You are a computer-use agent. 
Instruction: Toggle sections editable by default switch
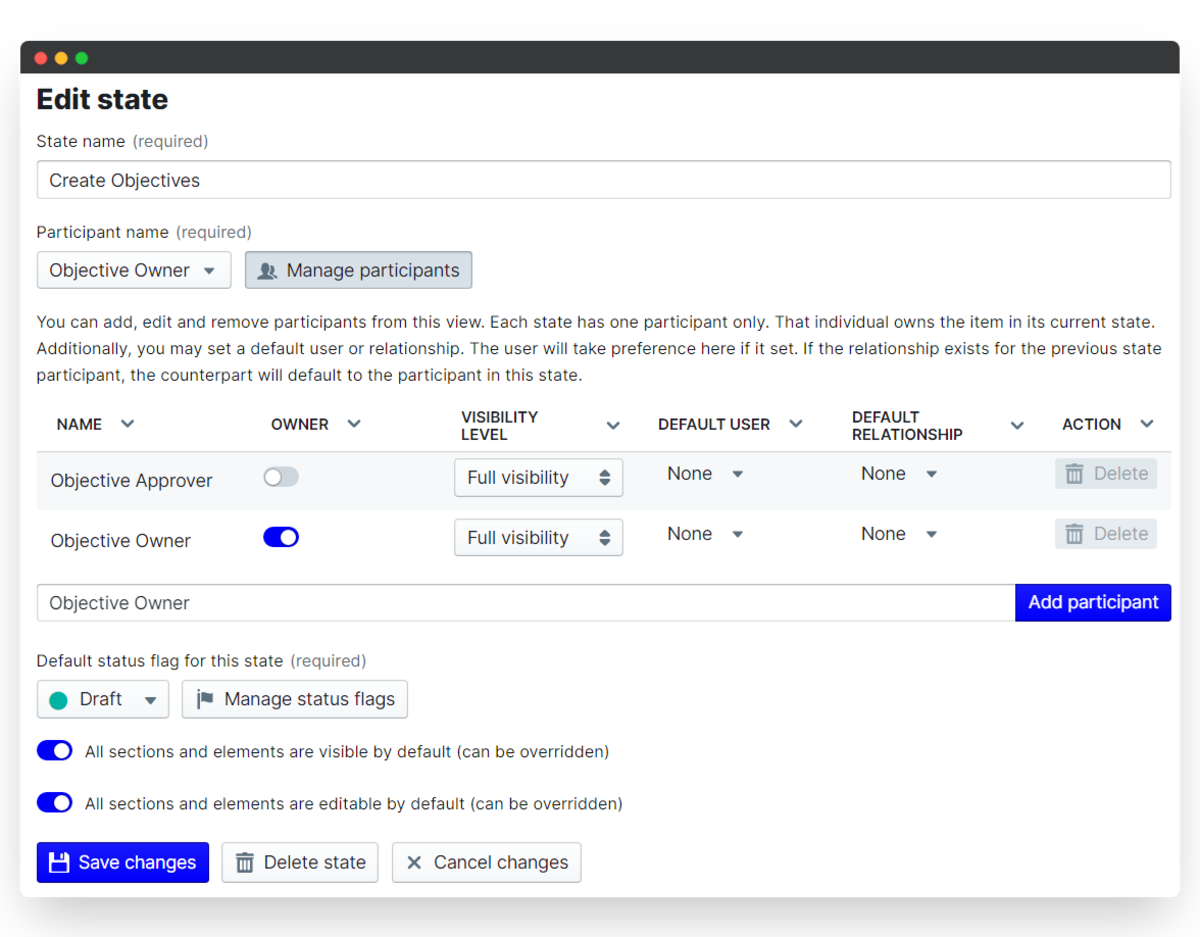54,802
